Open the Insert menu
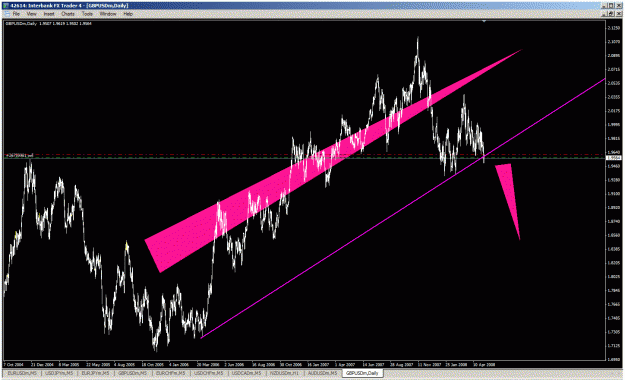Viewport: 625px width, 380px height. coord(49,14)
